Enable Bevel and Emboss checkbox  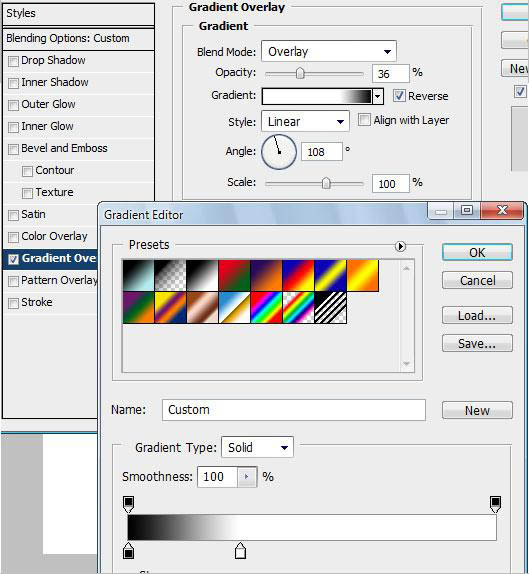(13, 149)
